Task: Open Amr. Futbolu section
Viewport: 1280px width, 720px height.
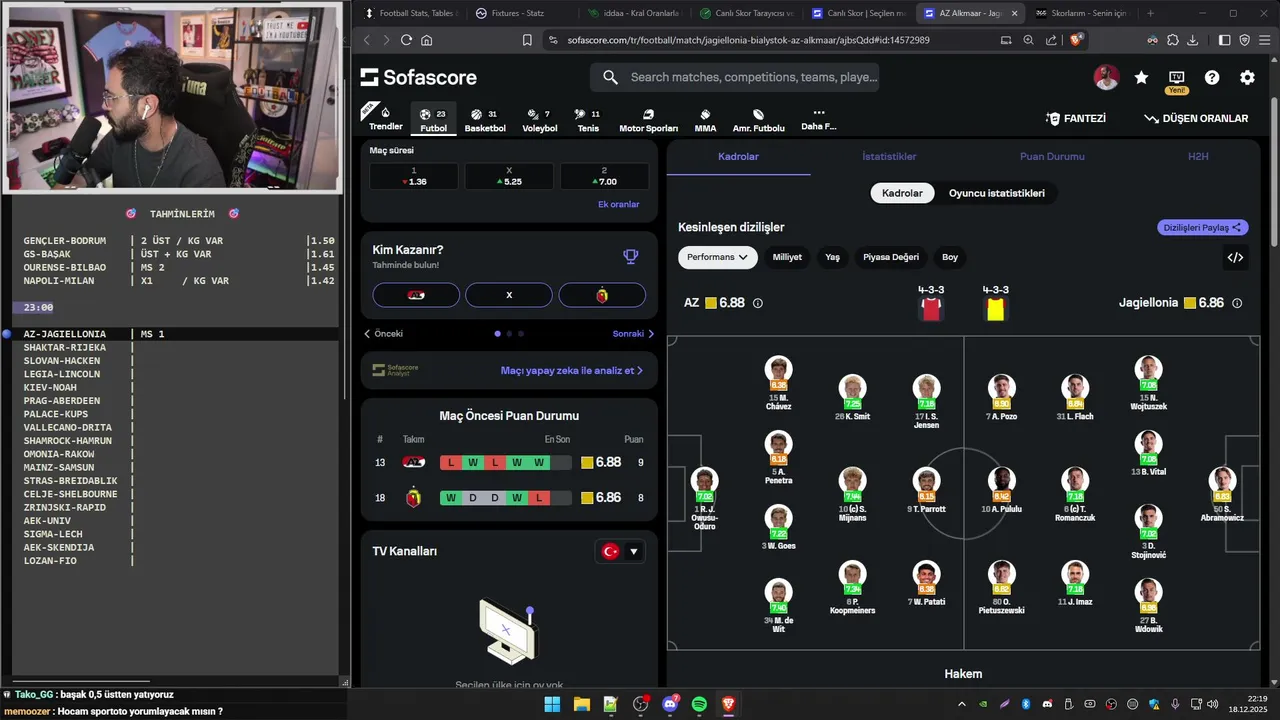Action: 758,120
